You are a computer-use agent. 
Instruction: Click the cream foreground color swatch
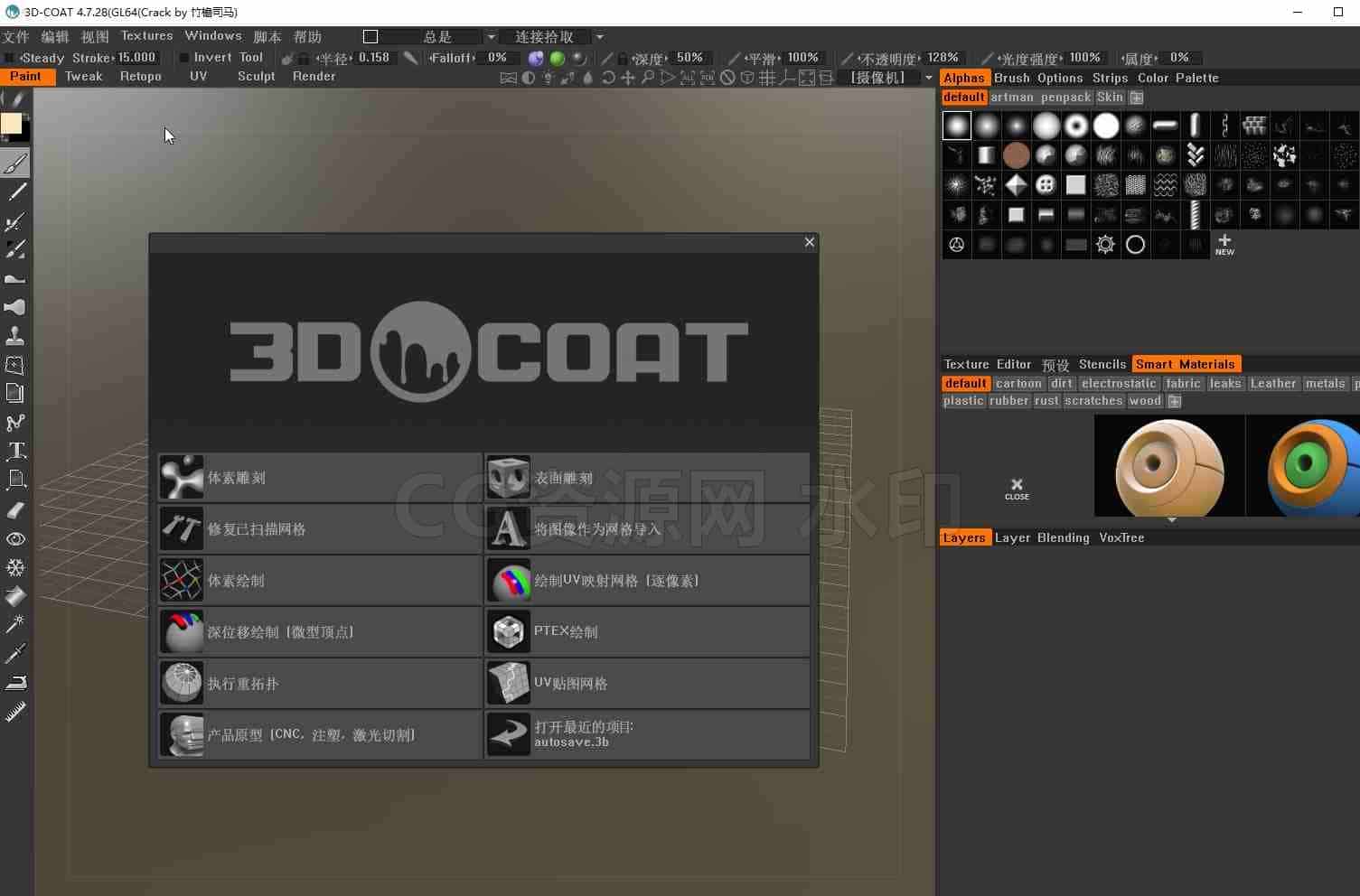[11, 123]
